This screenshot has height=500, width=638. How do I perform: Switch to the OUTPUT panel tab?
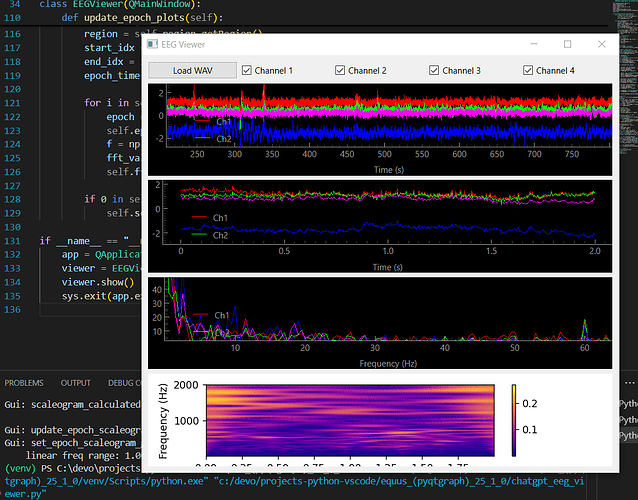point(75,383)
